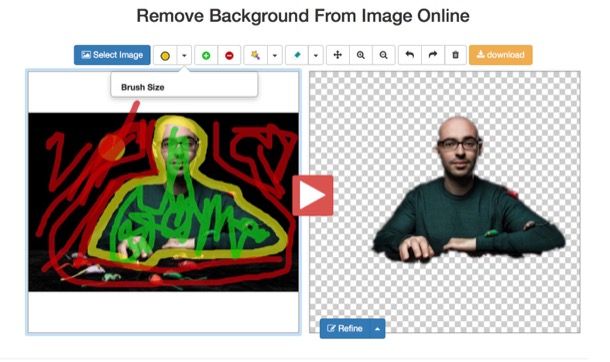Screen dimensions: 610x362
Task: Click the Brush Size popover label
Action: click(x=142, y=87)
